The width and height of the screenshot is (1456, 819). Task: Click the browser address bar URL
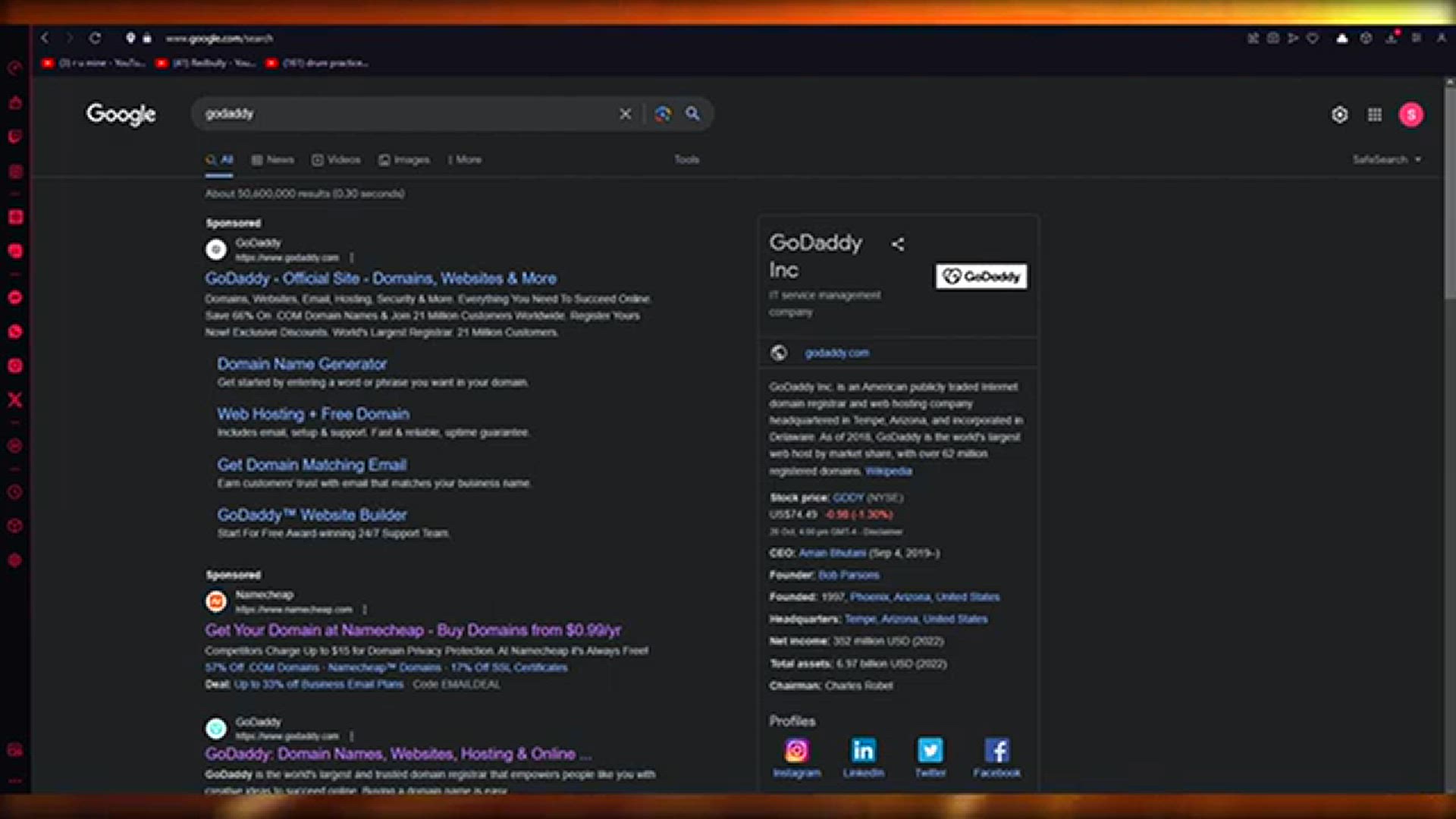tap(219, 38)
